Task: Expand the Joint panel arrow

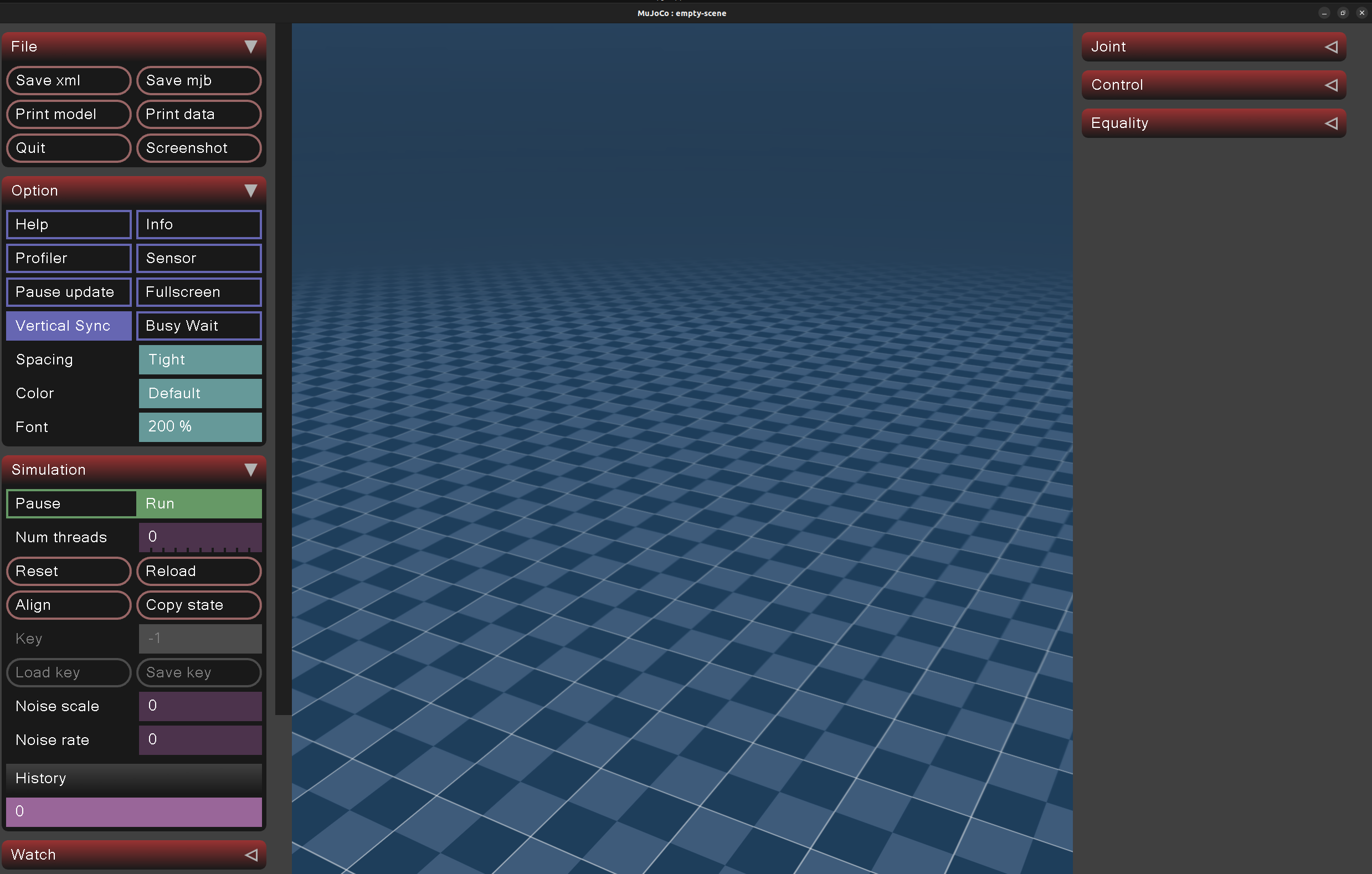Action: click(1331, 47)
